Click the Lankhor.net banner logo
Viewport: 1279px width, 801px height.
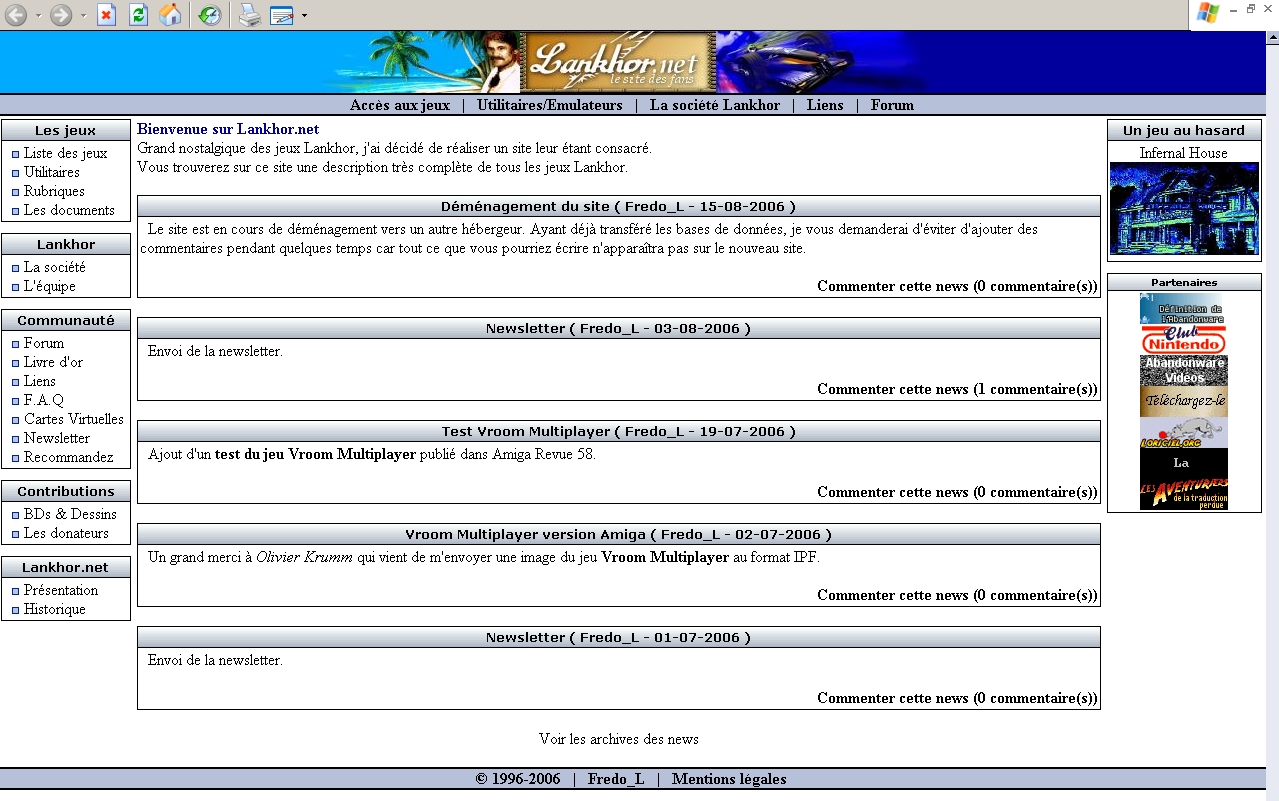[618, 62]
